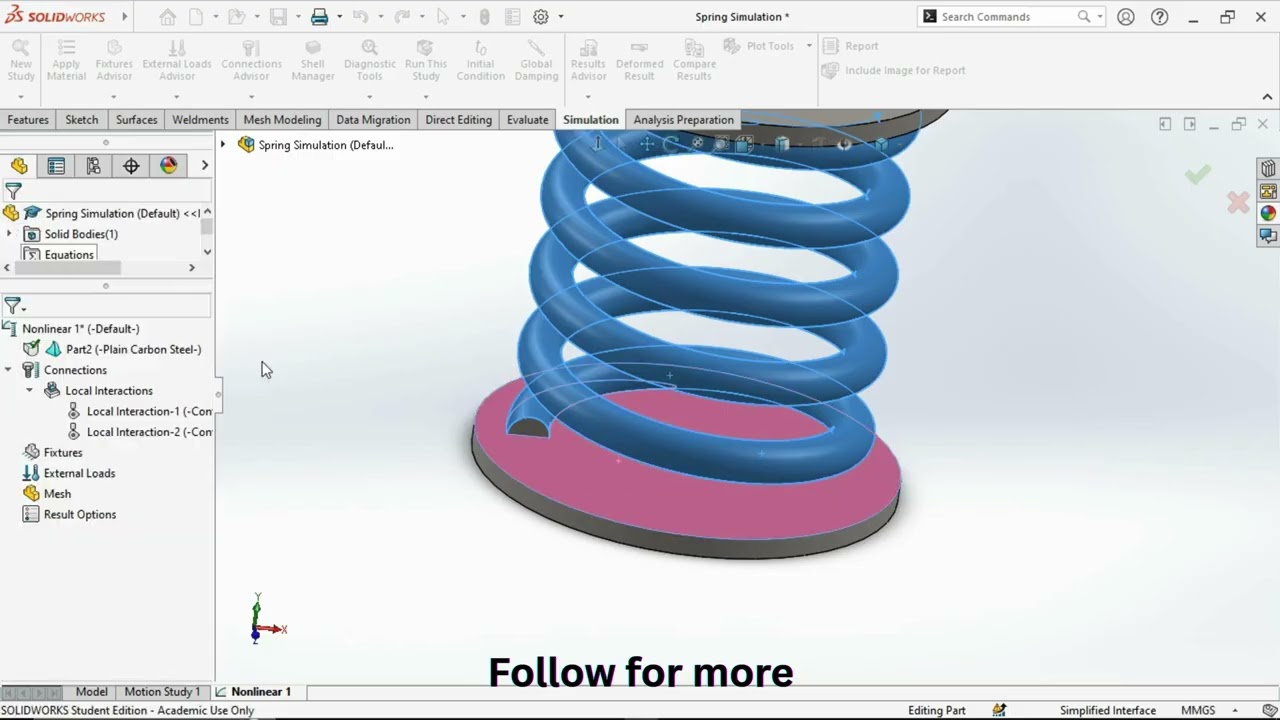Collapse the Connections tree node
The width and height of the screenshot is (1280, 720).
[x=8, y=370]
